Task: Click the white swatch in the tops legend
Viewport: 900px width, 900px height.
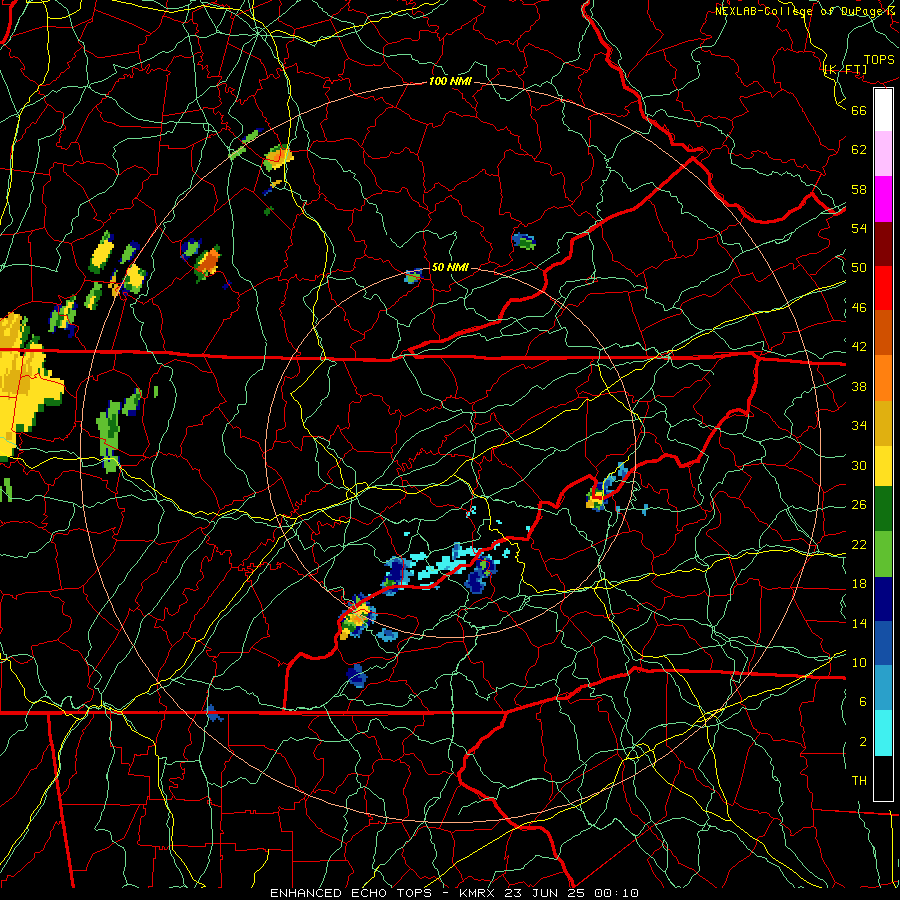Action: [x=883, y=110]
